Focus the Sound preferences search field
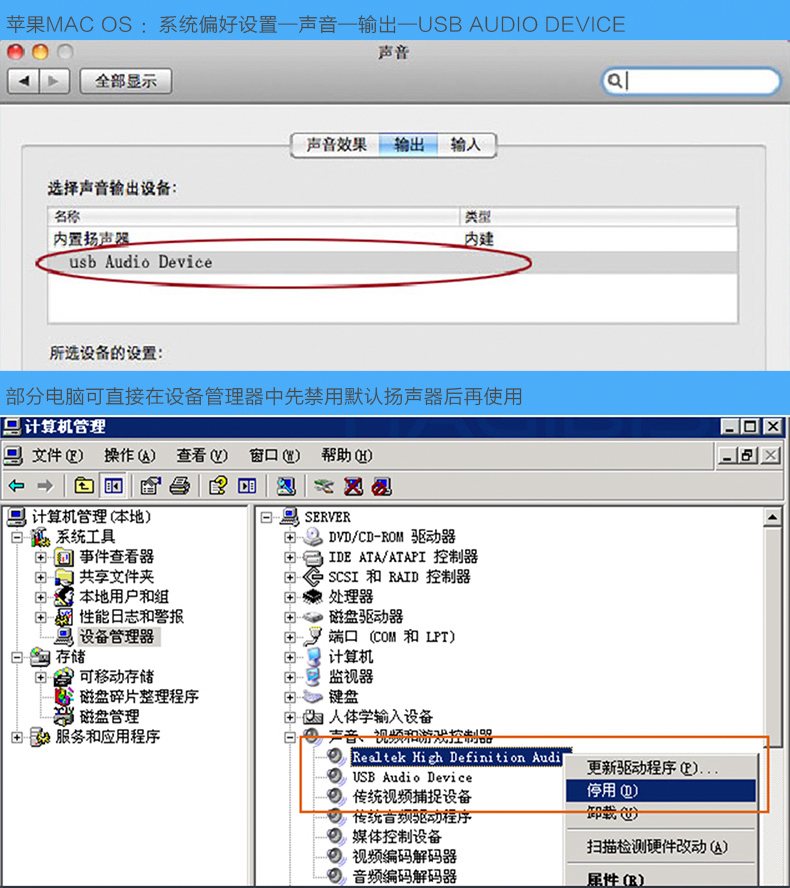Image resolution: width=790 pixels, height=888 pixels. pyautogui.click(x=691, y=82)
